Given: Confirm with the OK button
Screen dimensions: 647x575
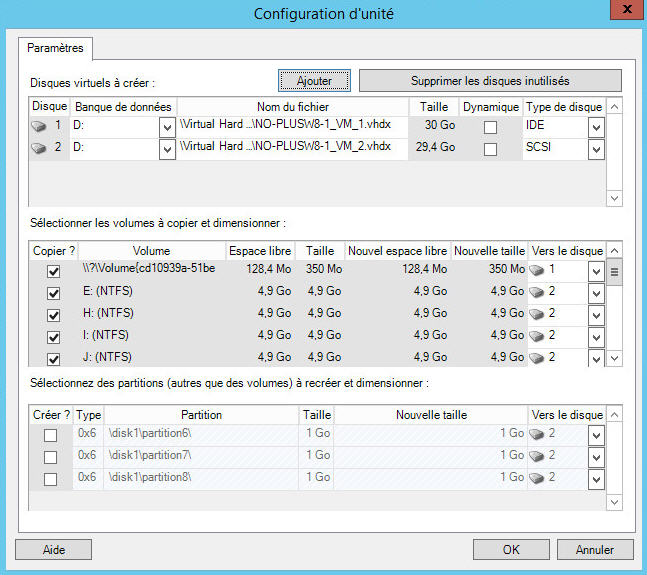Looking at the screenshot, I should click(511, 549).
